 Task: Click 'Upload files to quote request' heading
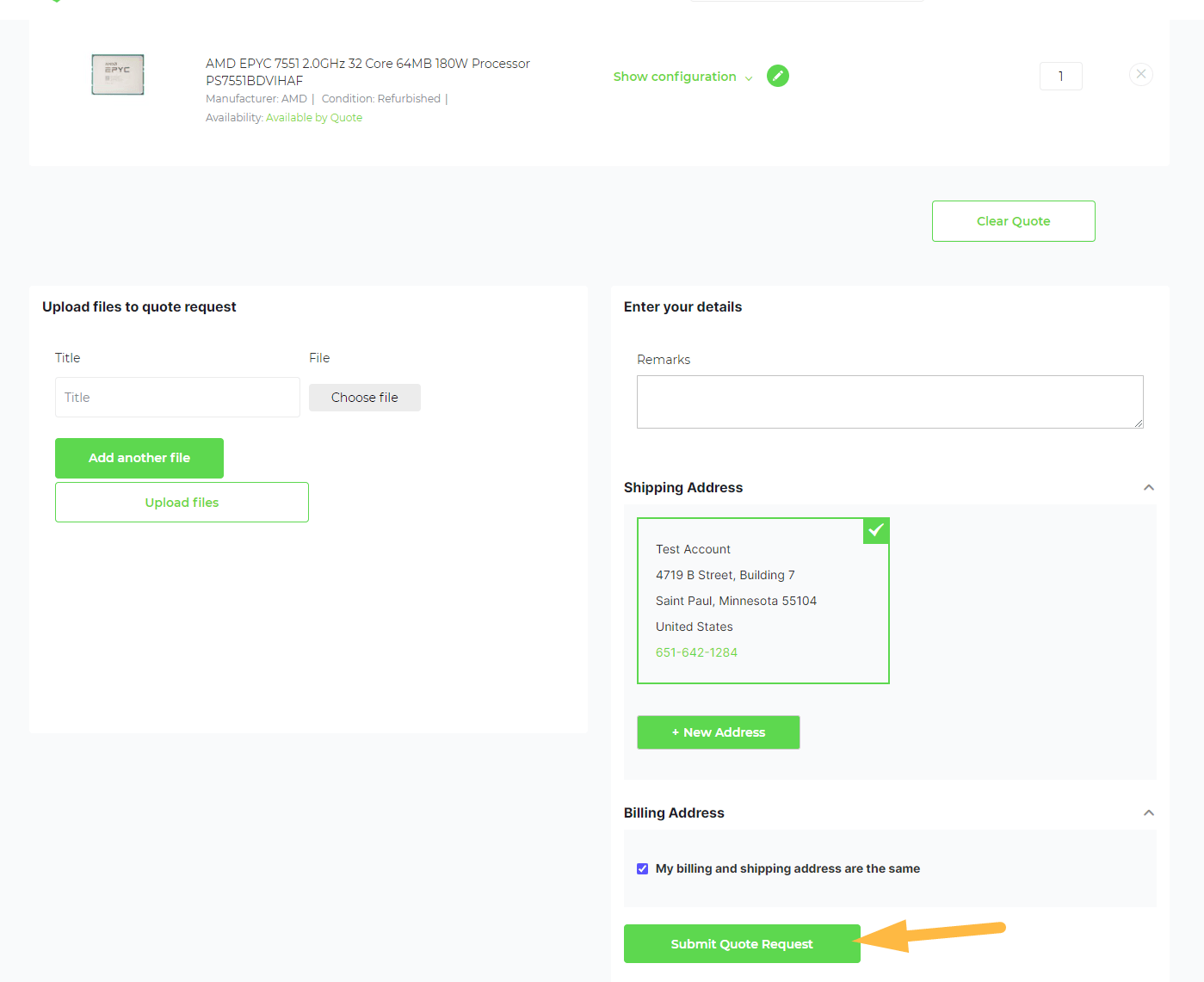tap(139, 307)
